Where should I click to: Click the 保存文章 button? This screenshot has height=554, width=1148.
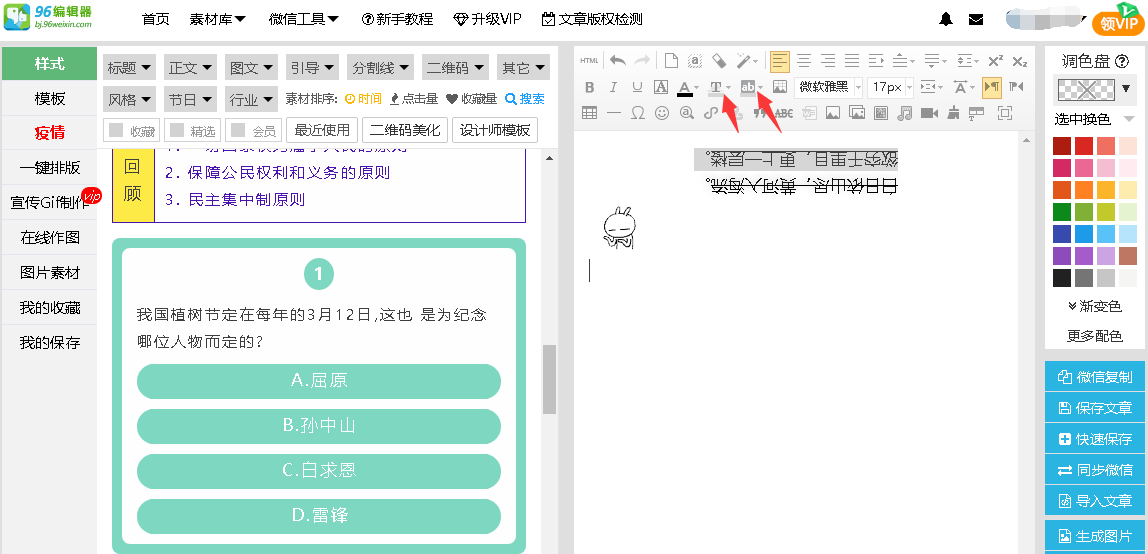(1095, 408)
